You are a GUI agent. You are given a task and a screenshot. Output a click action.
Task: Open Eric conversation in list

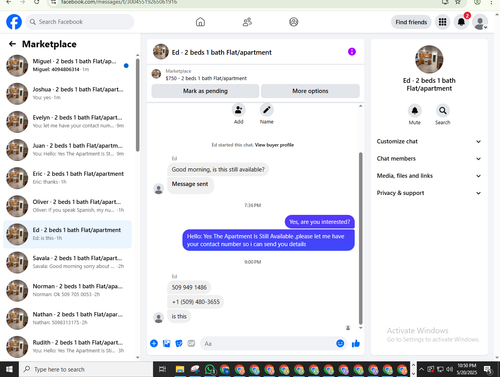tap(67, 178)
